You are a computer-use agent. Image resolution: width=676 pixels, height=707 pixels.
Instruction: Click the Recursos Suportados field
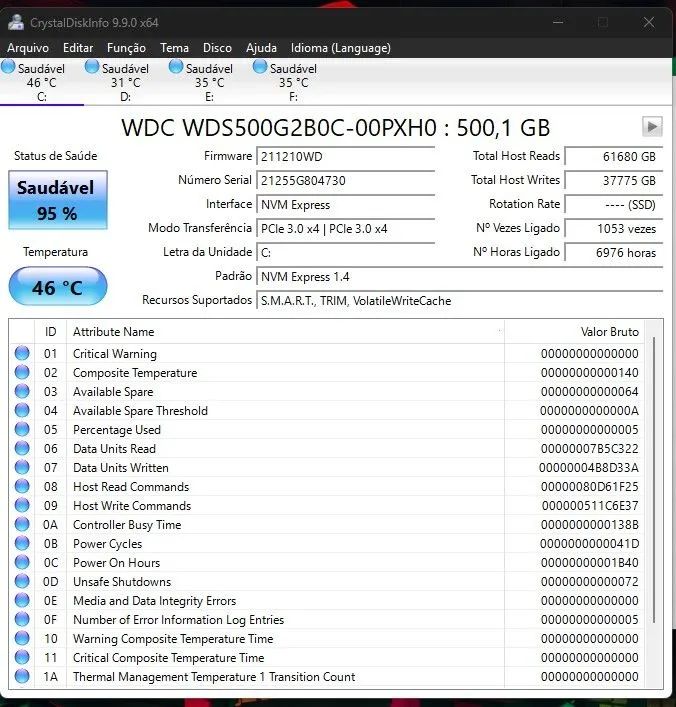click(x=460, y=301)
